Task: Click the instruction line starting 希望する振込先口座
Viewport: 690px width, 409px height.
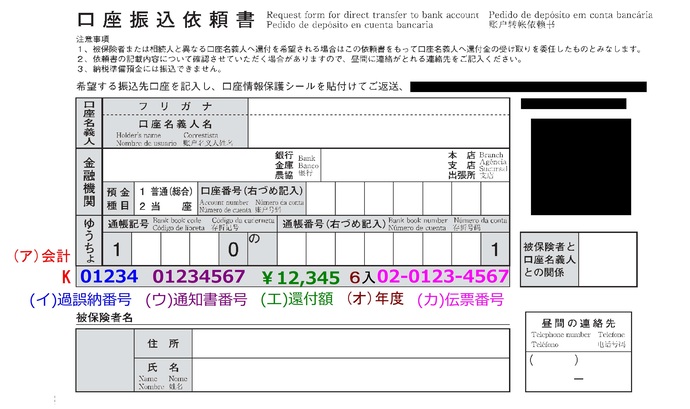Action: (240, 86)
